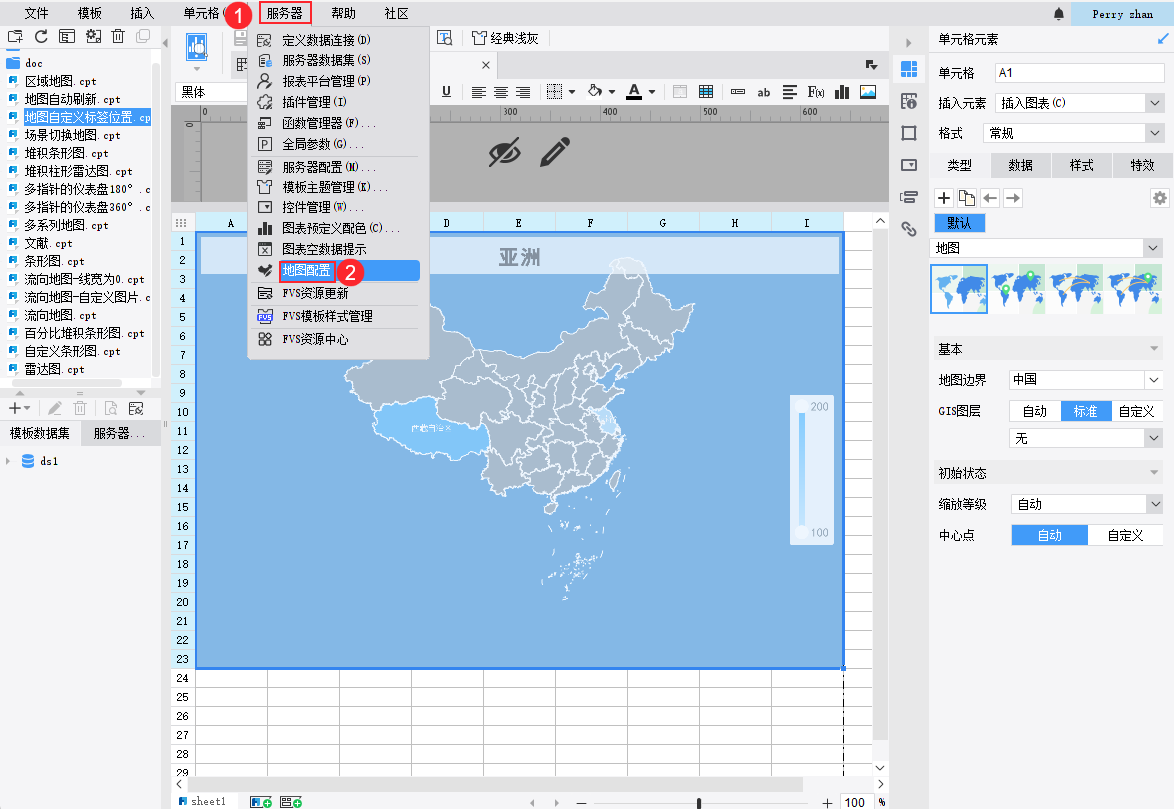This screenshot has height=809, width=1174.
Task: Open the 缩放等级 dropdown set to 自动
Action: tap(1086, 503)
